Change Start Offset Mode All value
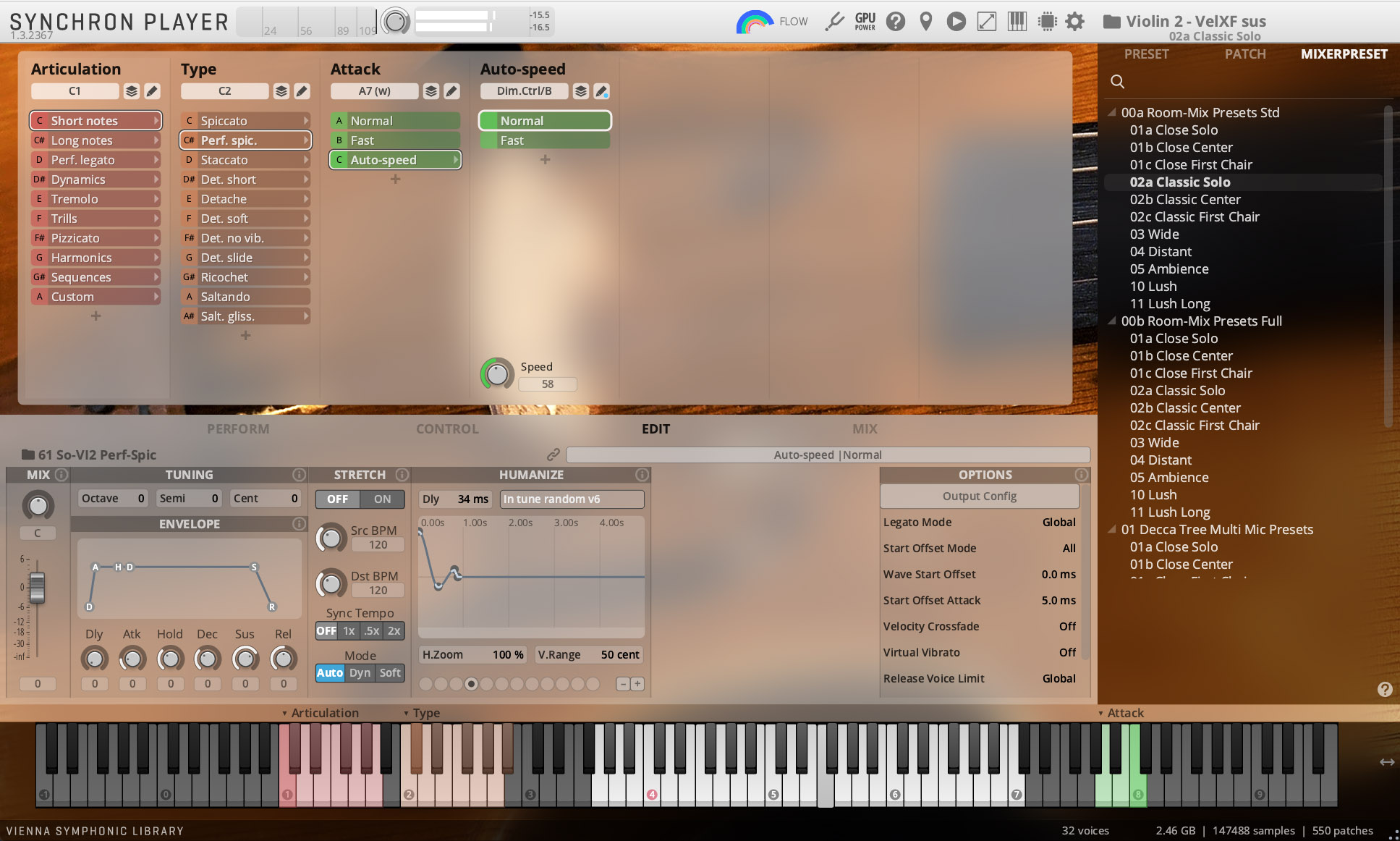 [1069, 549]
